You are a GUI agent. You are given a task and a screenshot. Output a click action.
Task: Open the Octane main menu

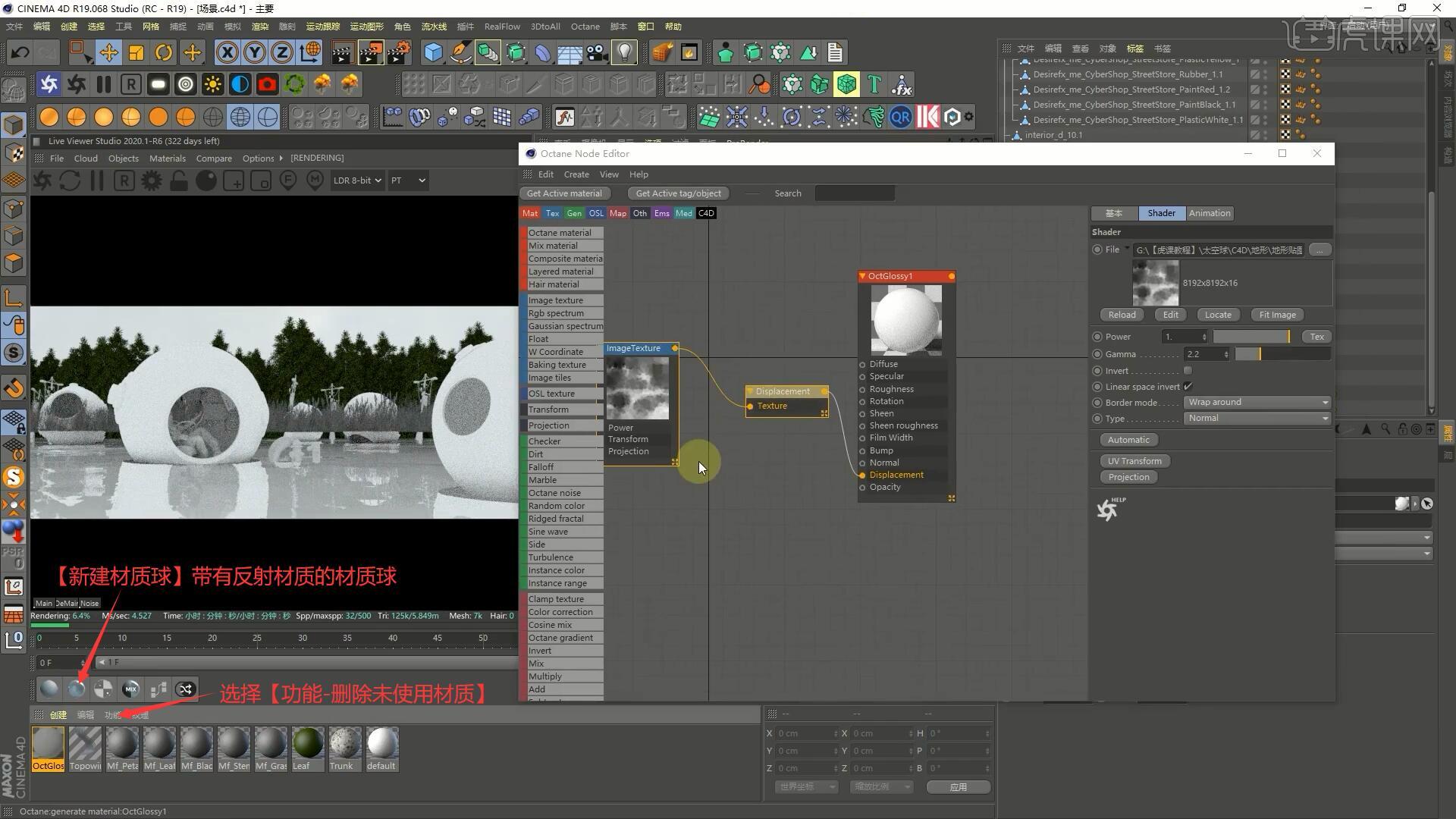[585, 27]
